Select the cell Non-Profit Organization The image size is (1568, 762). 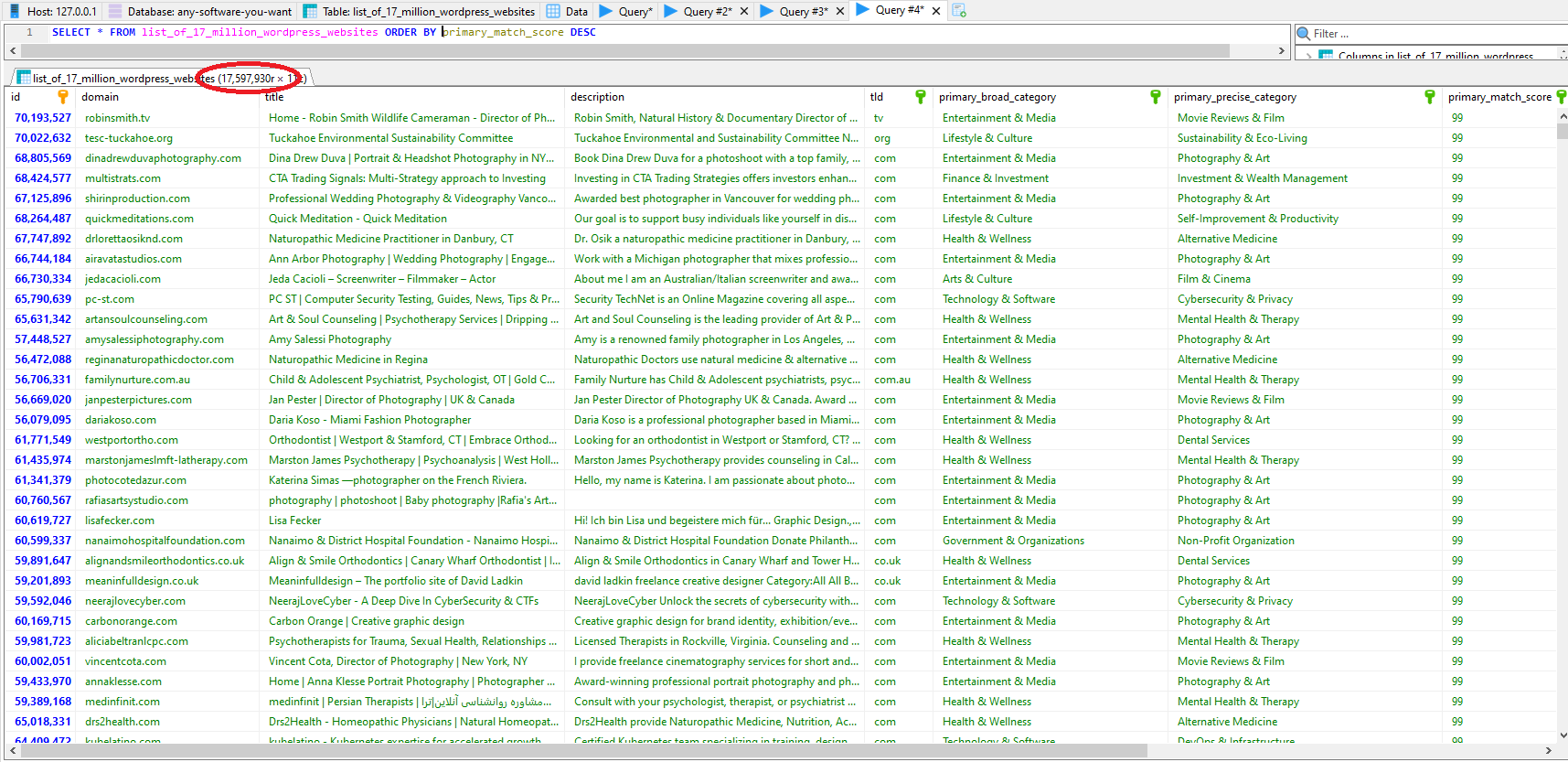tap(1235, 541)
